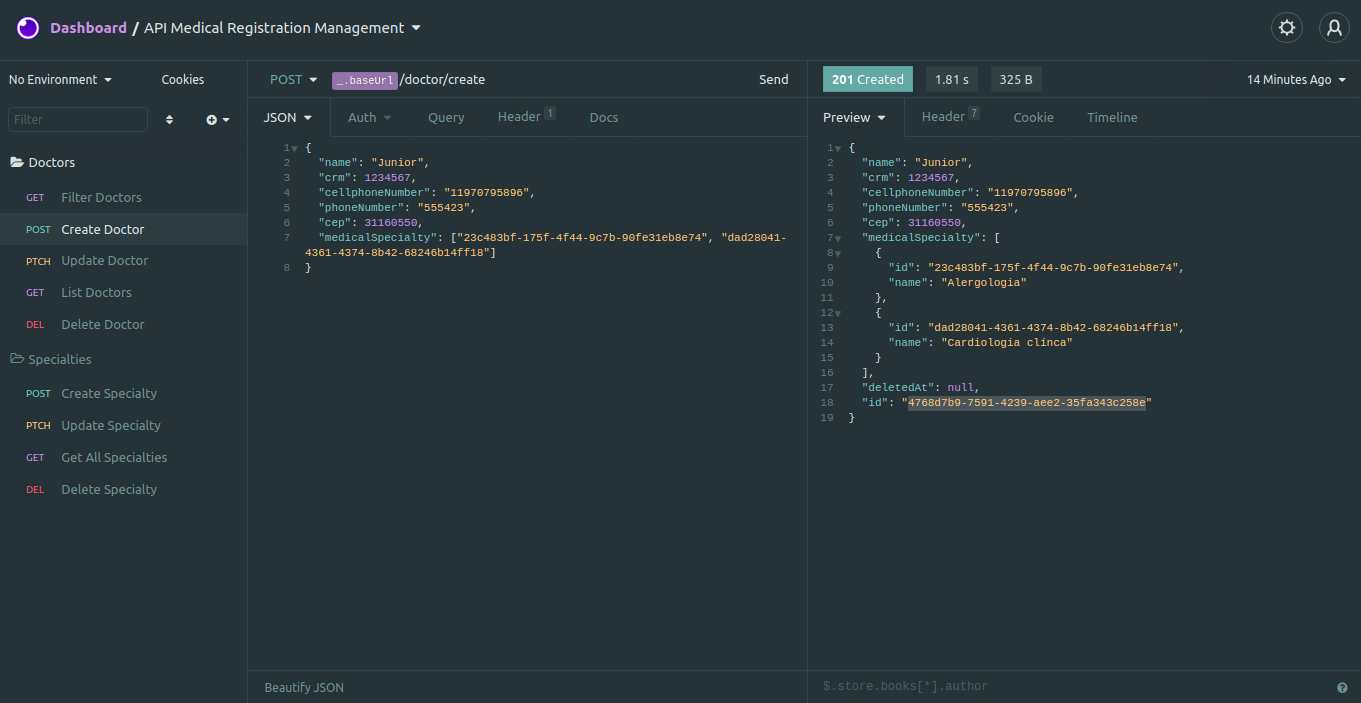Collapse medicalSpecialty array at line 7
This screenshot has height=703, width=1361.
pos(837,238)
